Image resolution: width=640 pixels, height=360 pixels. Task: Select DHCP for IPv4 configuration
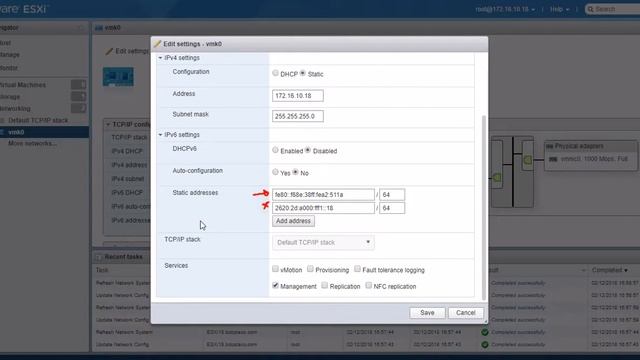tap(276, 73)
